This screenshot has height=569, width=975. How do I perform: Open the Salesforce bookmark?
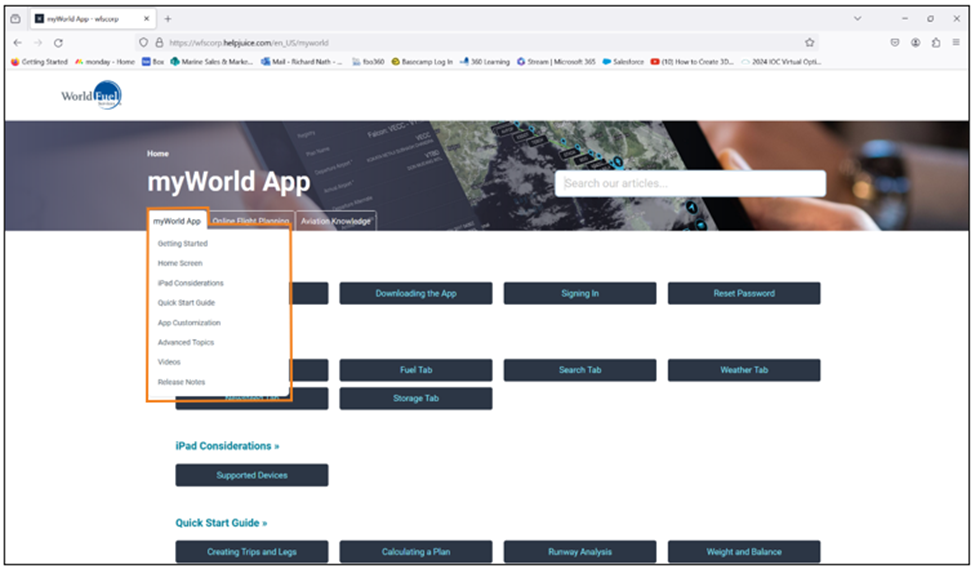click(623, 62)
